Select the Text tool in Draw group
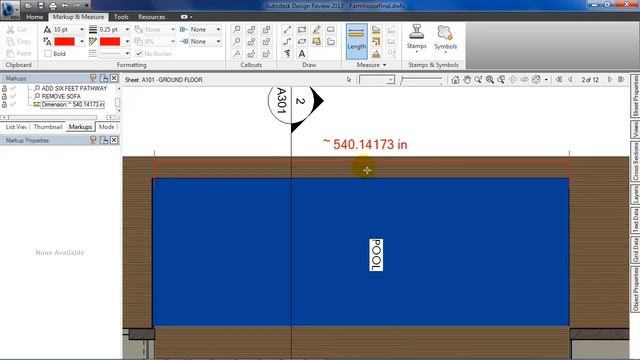640x360 pixels. tap(302, 54)
